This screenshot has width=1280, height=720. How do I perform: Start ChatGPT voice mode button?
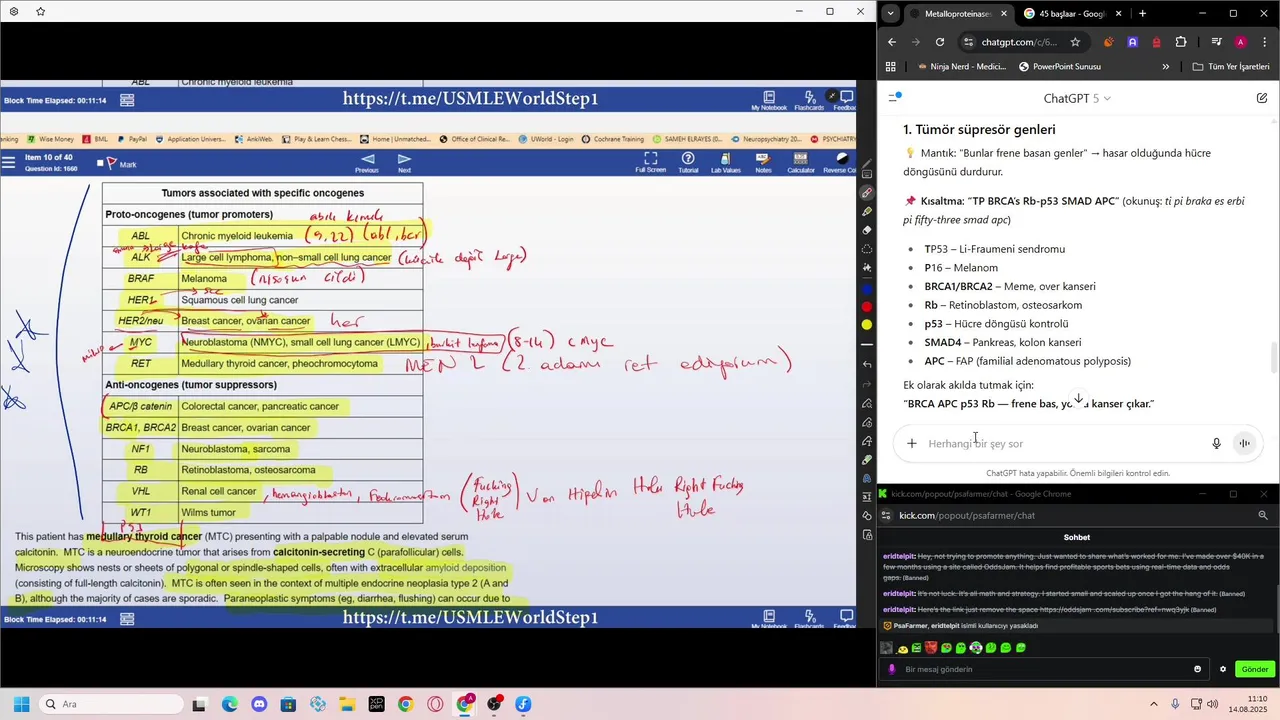tap(1245, 443)
